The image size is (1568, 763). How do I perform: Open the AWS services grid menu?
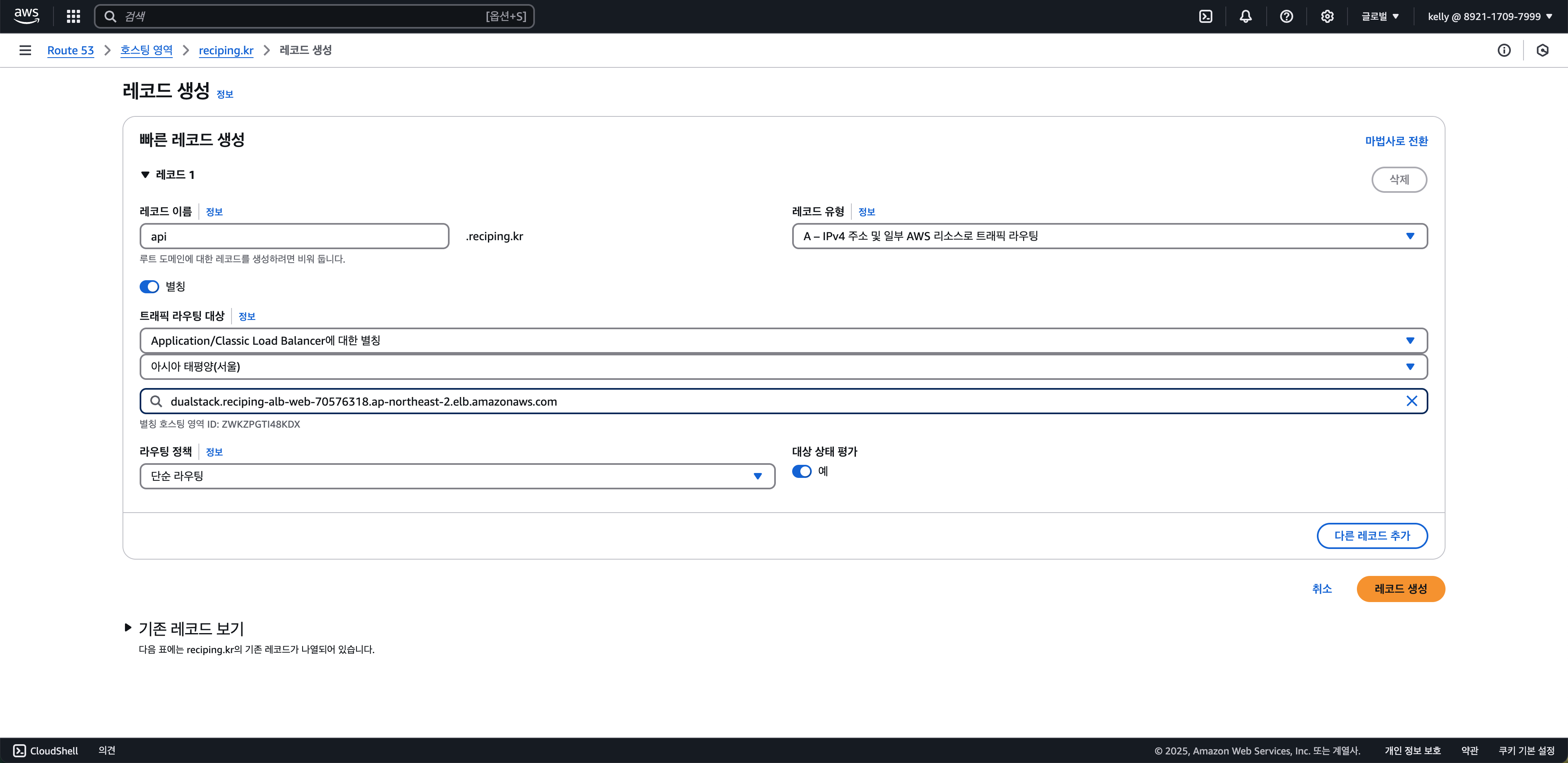point(73,16)
